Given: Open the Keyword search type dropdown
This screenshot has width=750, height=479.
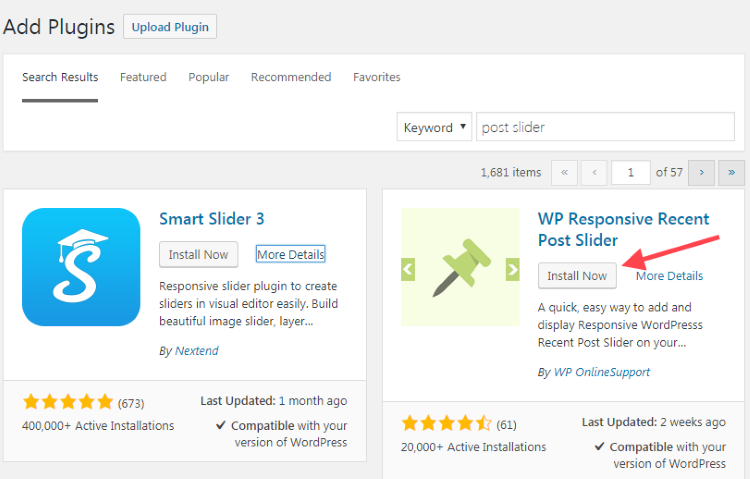Looking at the screenshot, I should [434, 127].
